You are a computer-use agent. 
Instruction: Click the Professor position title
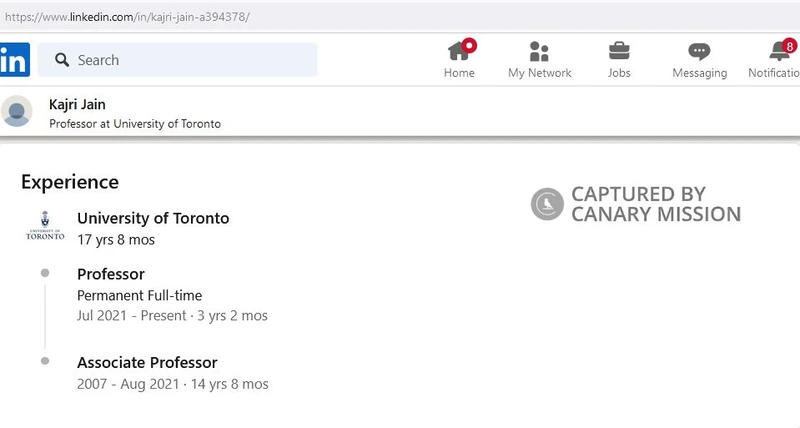[111, 274]
